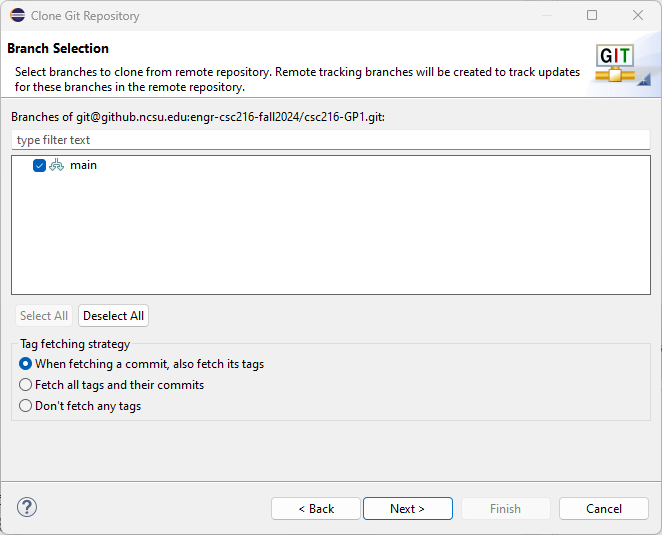
Task: Proceed with the Next button
Action: (x=408, y=509)
